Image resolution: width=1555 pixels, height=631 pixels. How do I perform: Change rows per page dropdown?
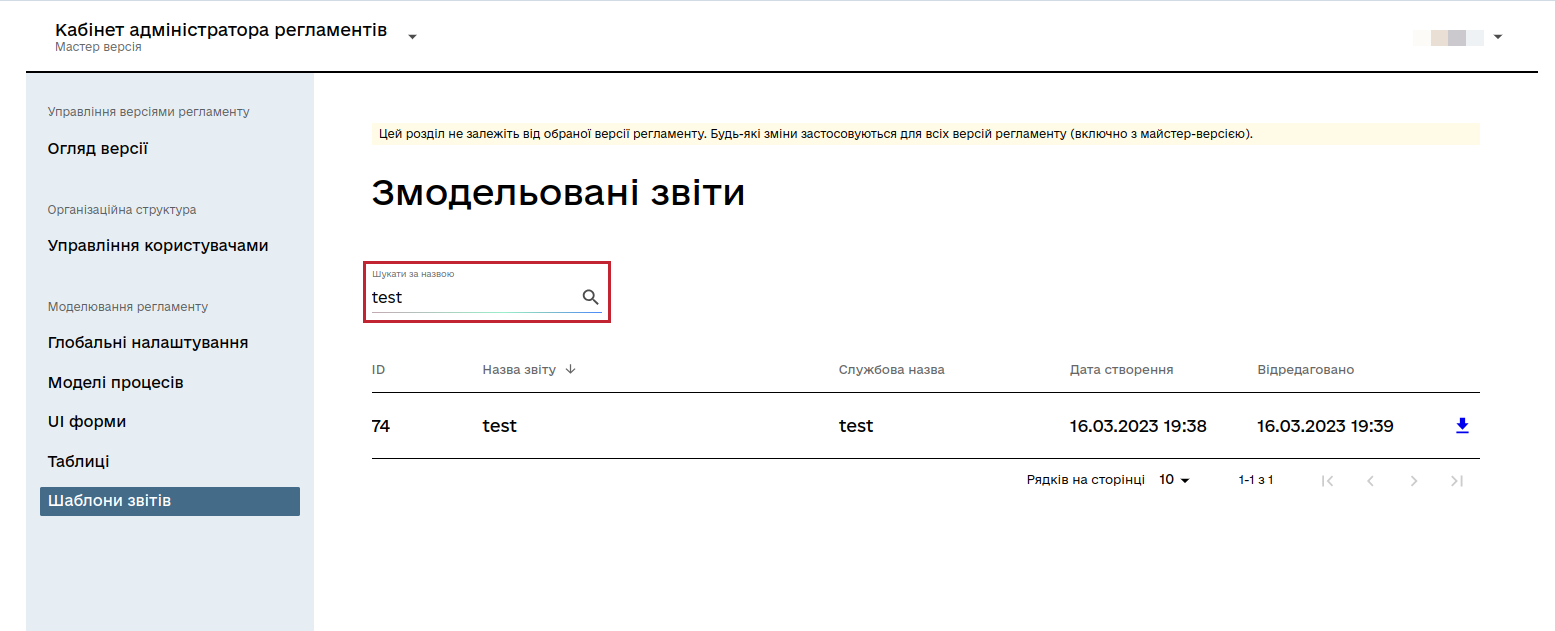[1175, 480]
